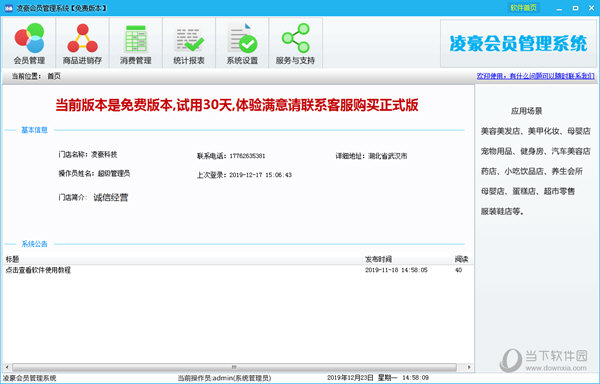Click last login time 2019-12-17 15:06:43
The height and width of the screenshot is (384, 600).
[261, 175]
